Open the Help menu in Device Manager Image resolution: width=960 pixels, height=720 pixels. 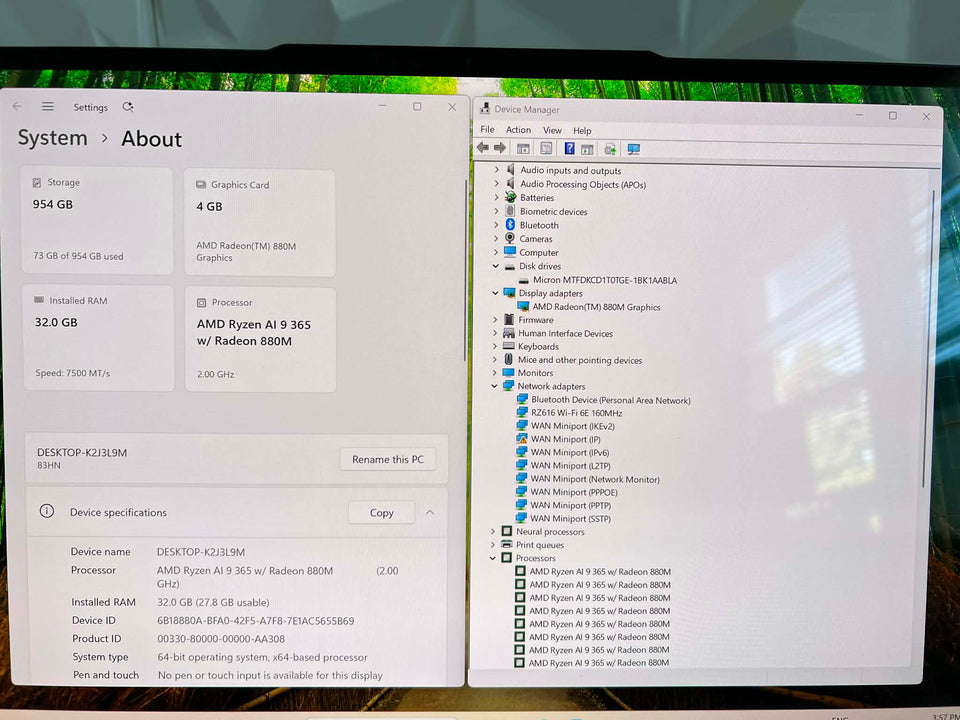point(582,131)
